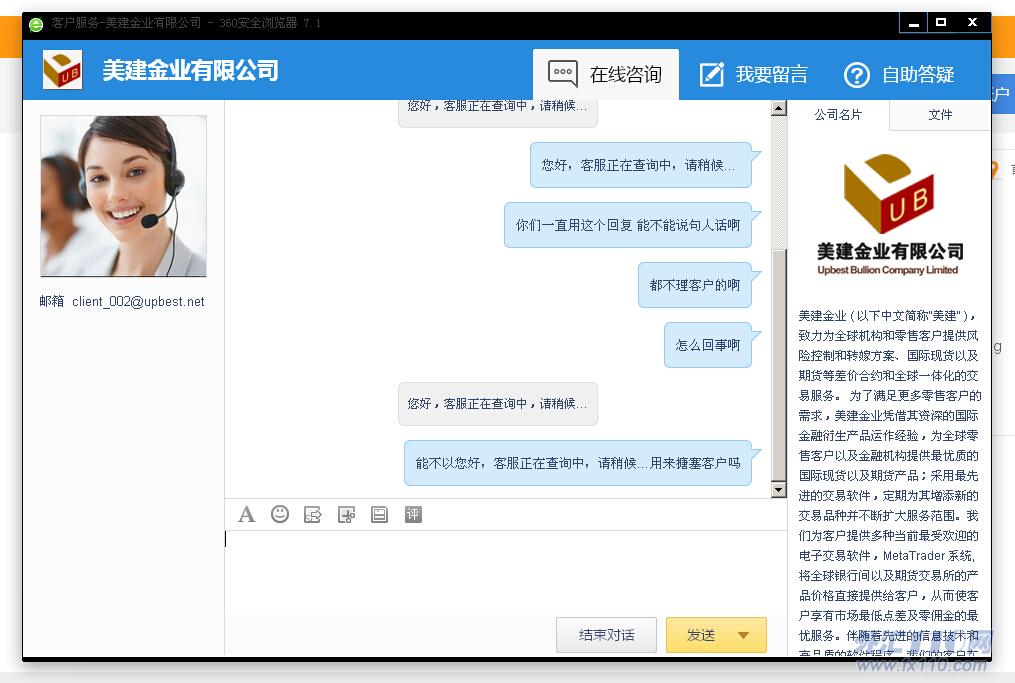Click the message 都不理客户的啊
1015x683 pixels.
[695, 285]
